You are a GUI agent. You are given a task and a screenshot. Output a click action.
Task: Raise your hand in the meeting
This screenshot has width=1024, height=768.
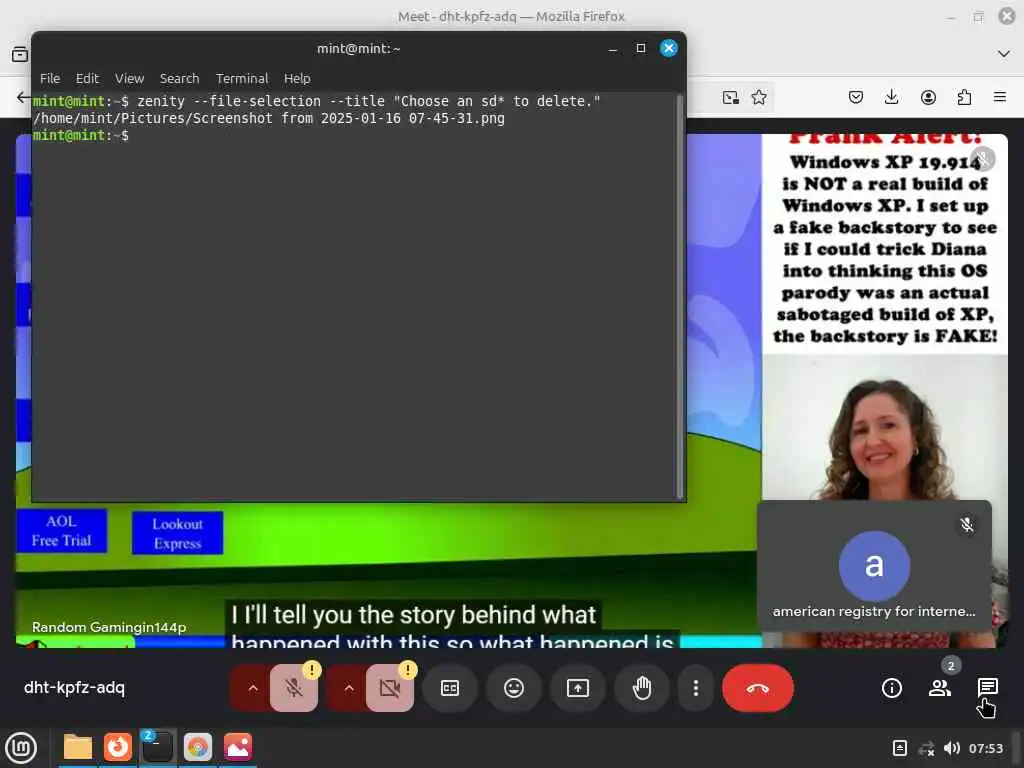(642, 688)
